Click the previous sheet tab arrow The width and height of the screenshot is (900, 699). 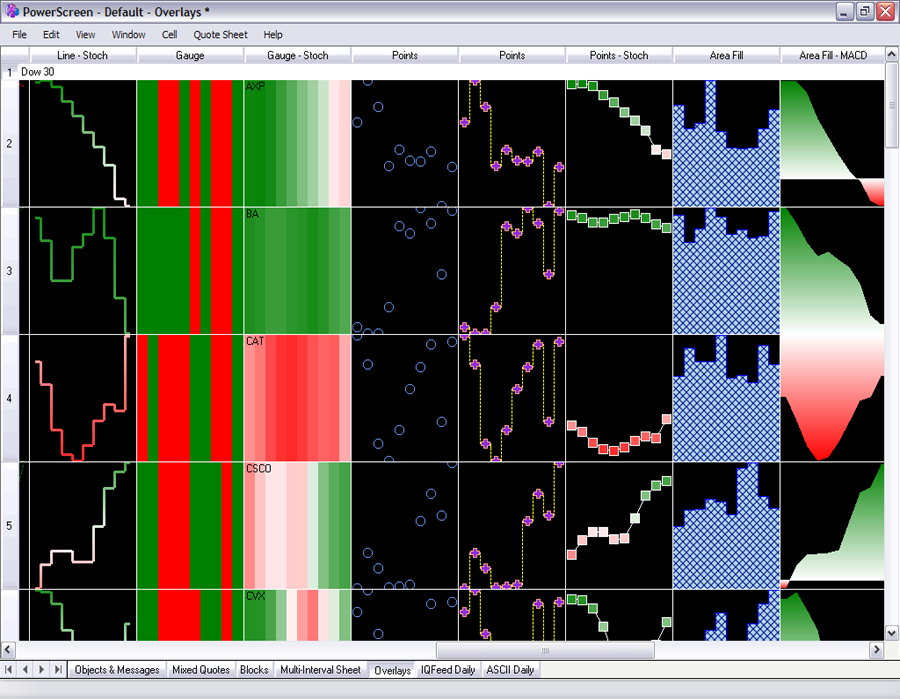pyautogui.click(x=26, y=669)
